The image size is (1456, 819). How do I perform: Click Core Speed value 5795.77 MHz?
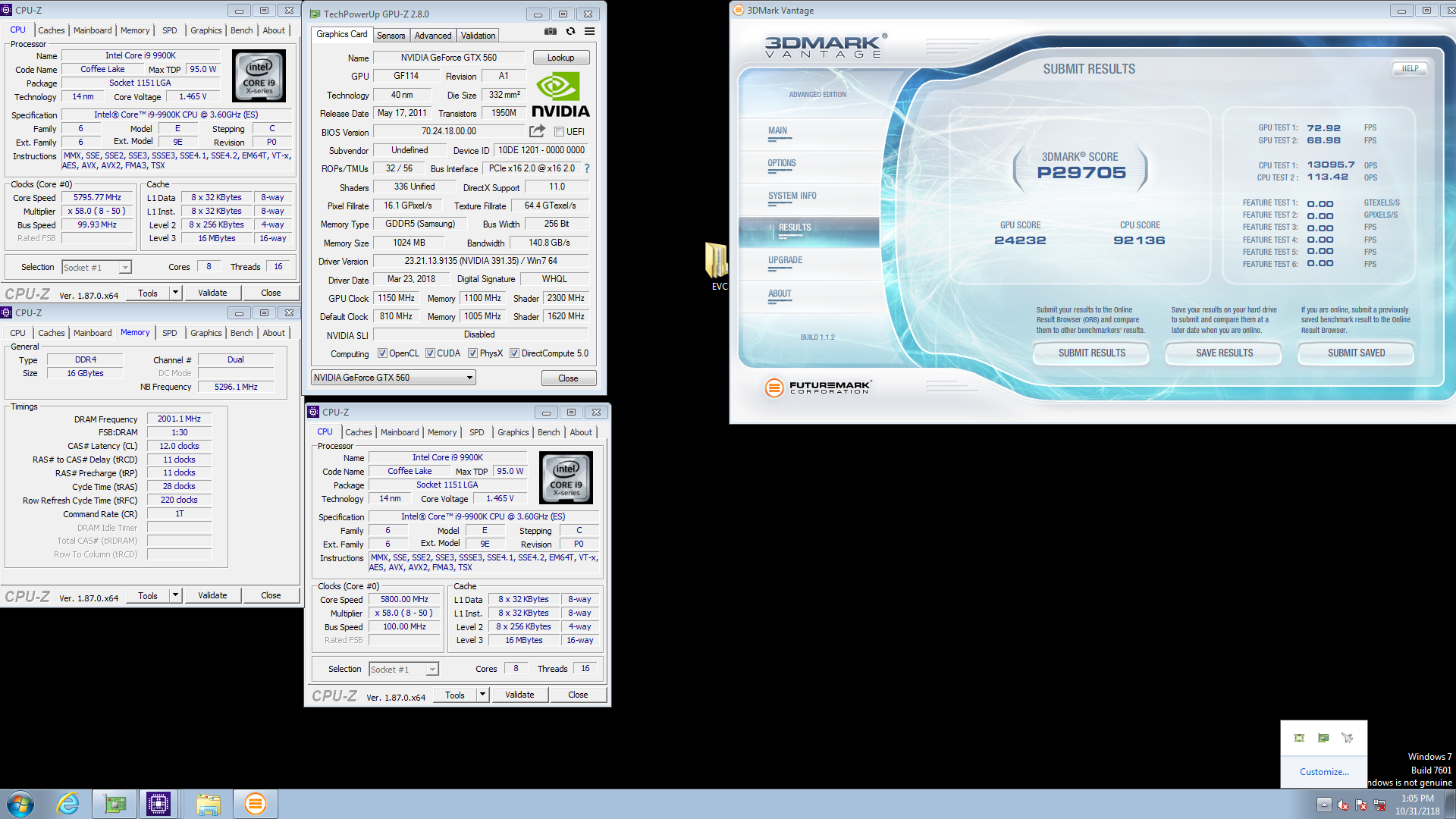click(97, 197)
